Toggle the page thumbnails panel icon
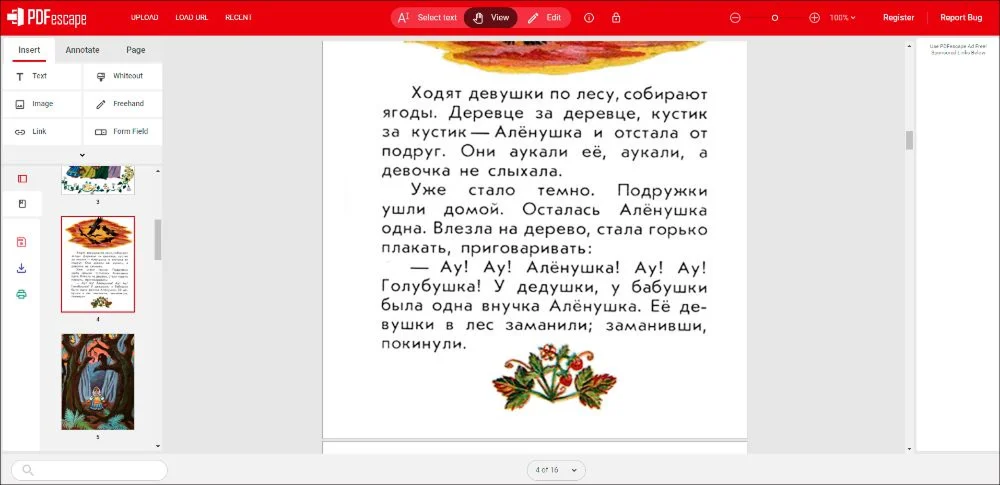Viewport: 1000px width, 485px height. 22,179
